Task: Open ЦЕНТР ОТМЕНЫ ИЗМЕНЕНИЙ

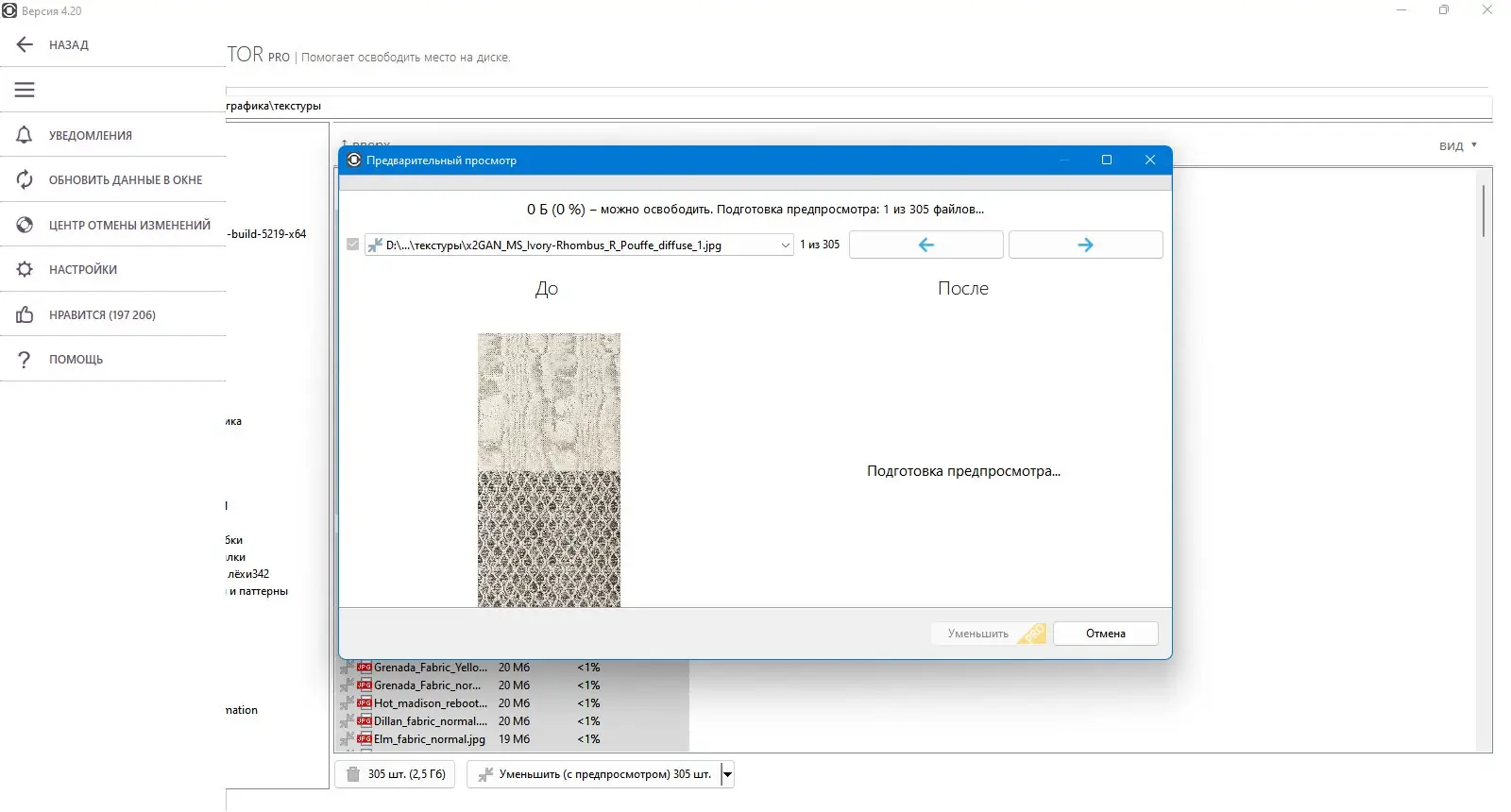Action: tap(113, 225)
